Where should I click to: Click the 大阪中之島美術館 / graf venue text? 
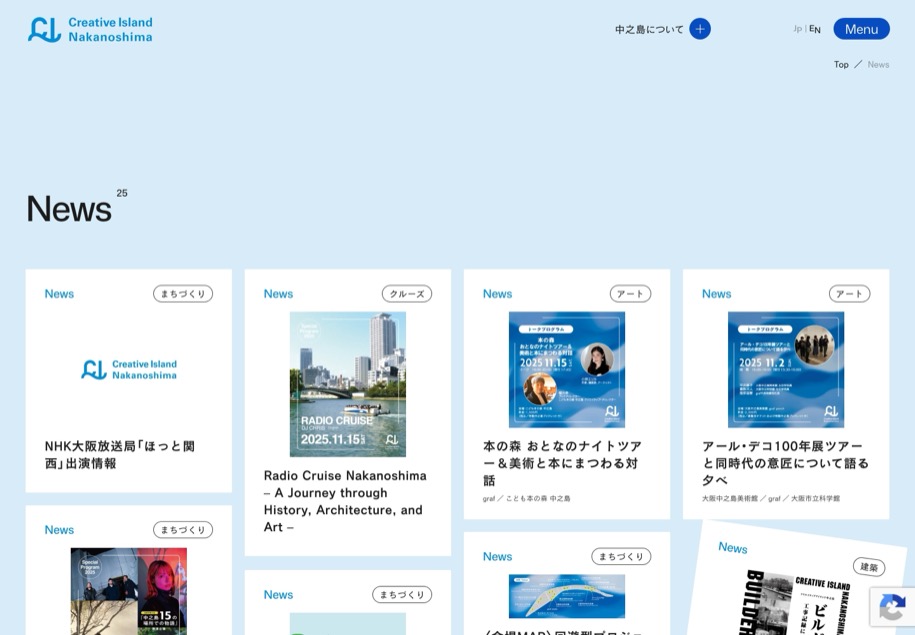click(771, 498)
